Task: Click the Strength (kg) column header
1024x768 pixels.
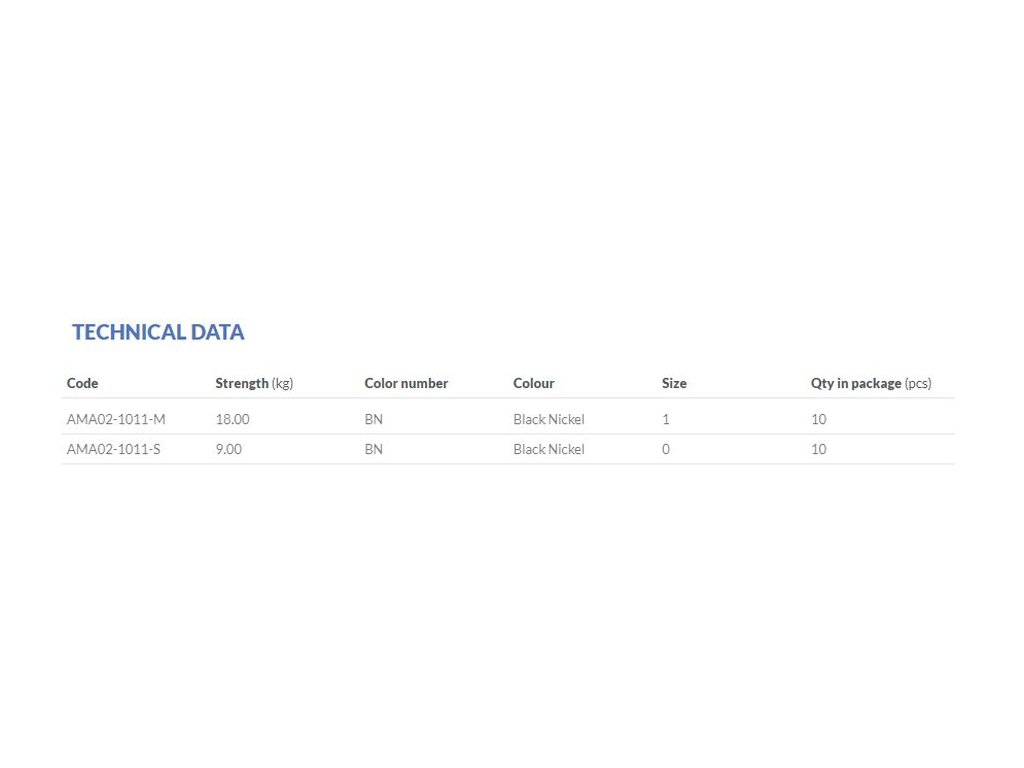Action: pyautogui.click(x=254, y=383)
